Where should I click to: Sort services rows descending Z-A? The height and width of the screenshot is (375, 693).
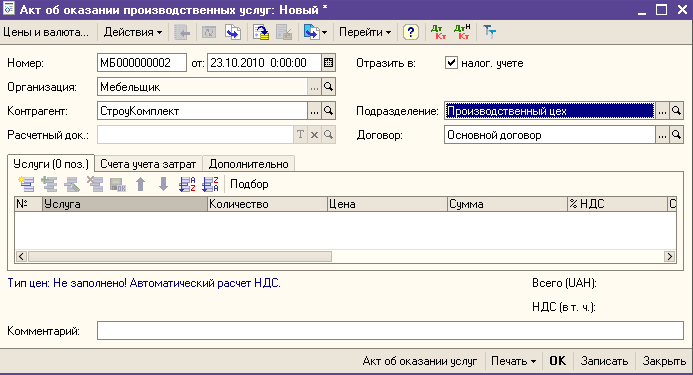click(210, 184)
